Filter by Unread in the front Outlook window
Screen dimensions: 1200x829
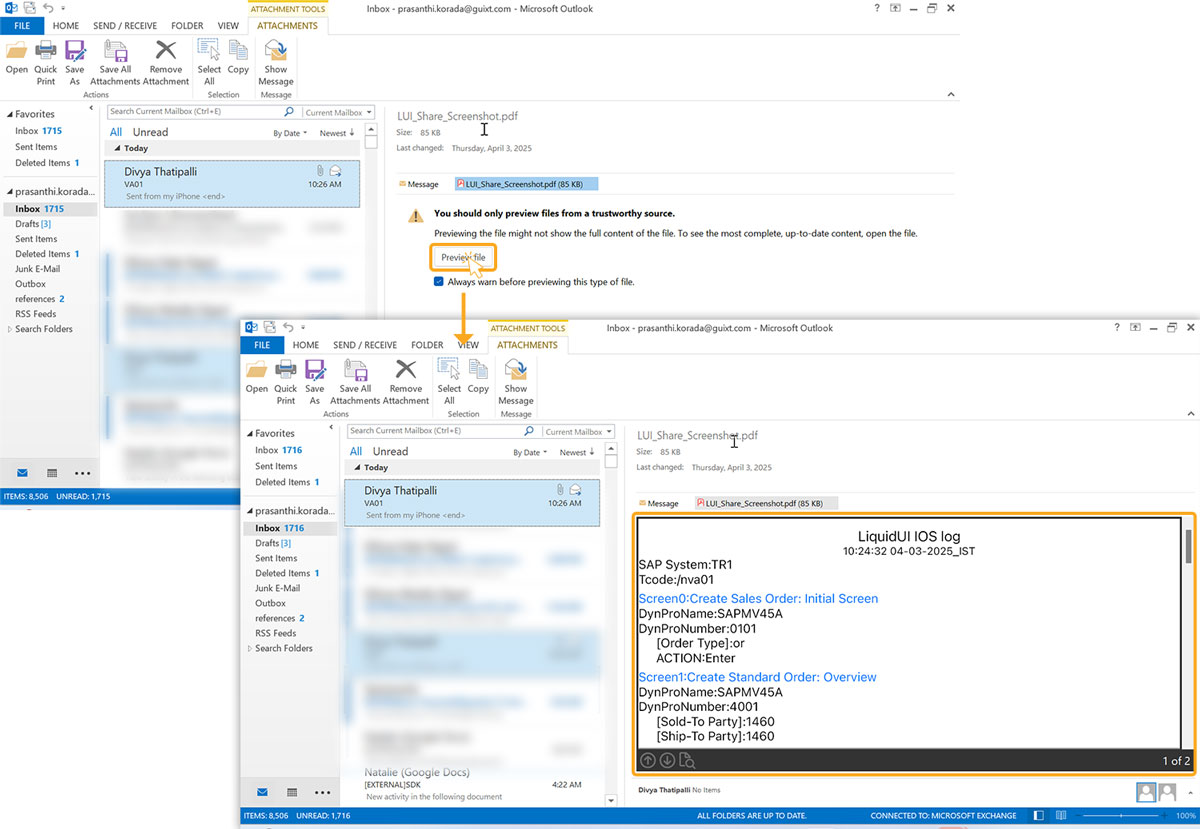(x=390, y=452)
